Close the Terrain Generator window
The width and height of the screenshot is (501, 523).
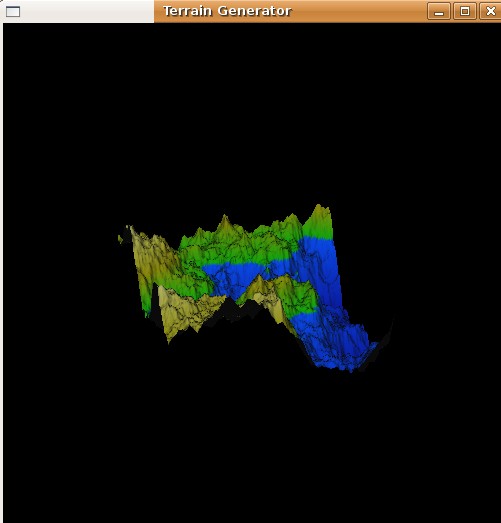[x=490, y=11]
